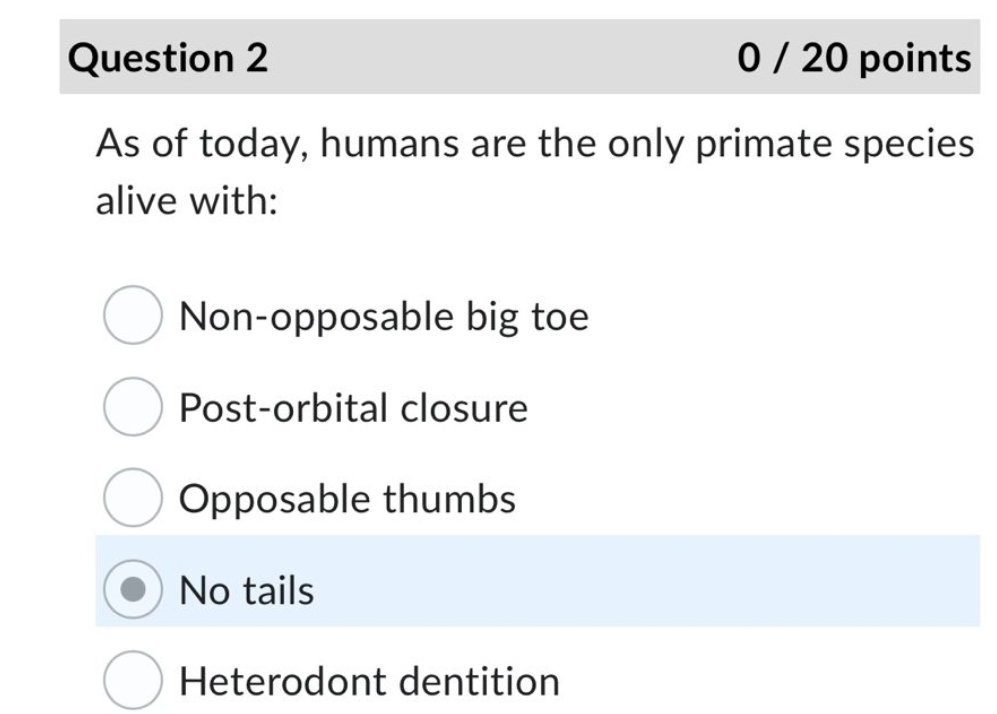
Task: Click the empty circle beside Opposable thumbs
Action: (x=131, y=498)
